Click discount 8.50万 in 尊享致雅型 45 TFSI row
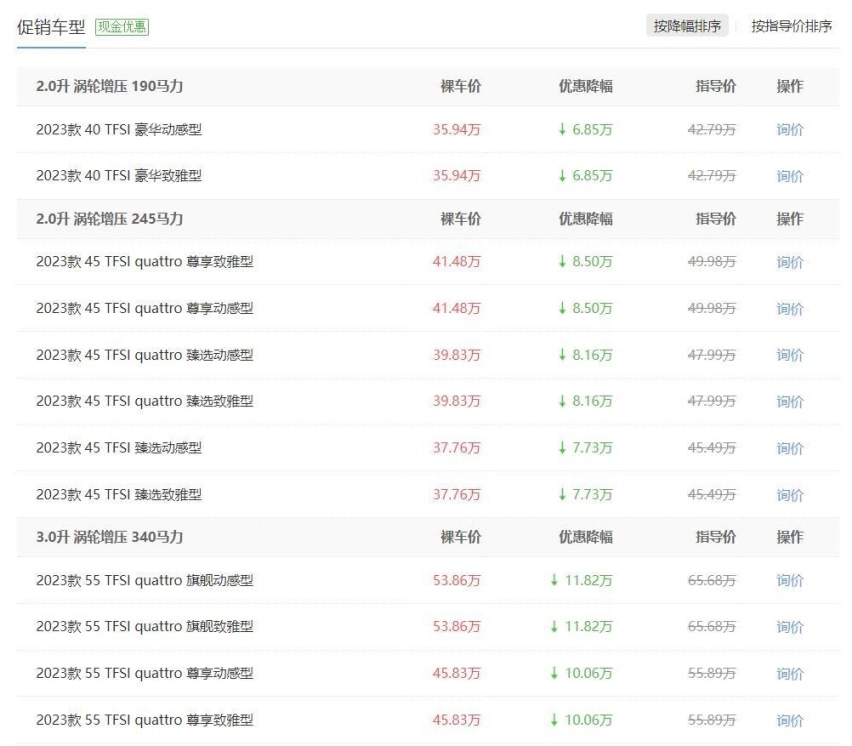This screenshot has width=852, height=746. click(585, 261)
